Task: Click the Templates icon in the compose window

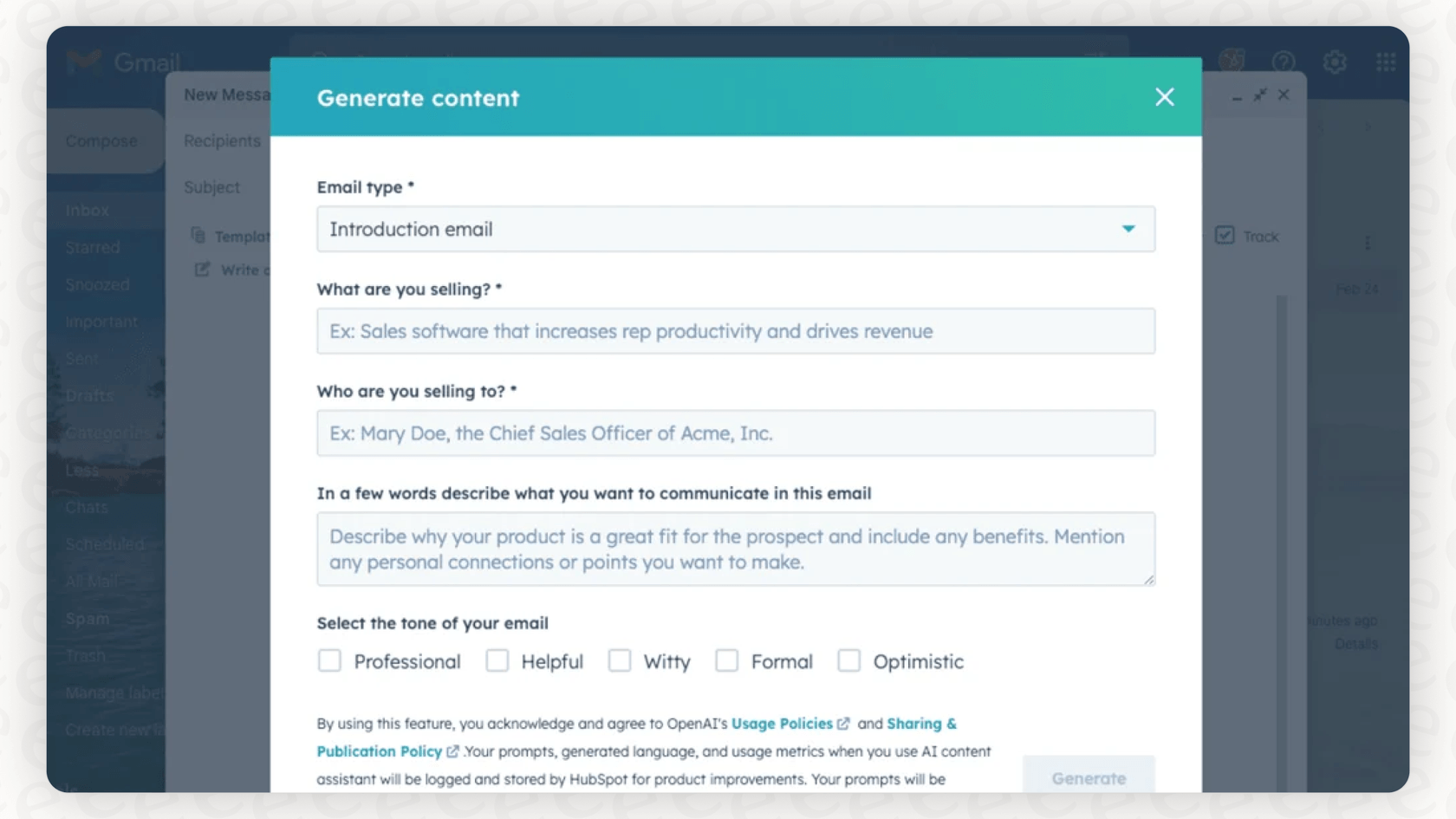Action: [199, 236]
